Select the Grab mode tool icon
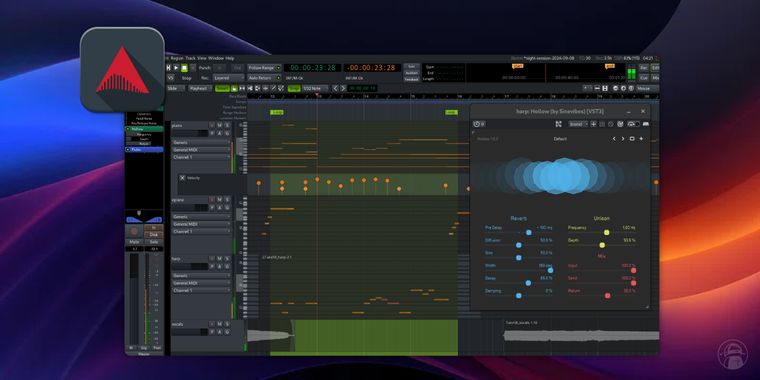This screenshot has height=380, width=760. 234,88
